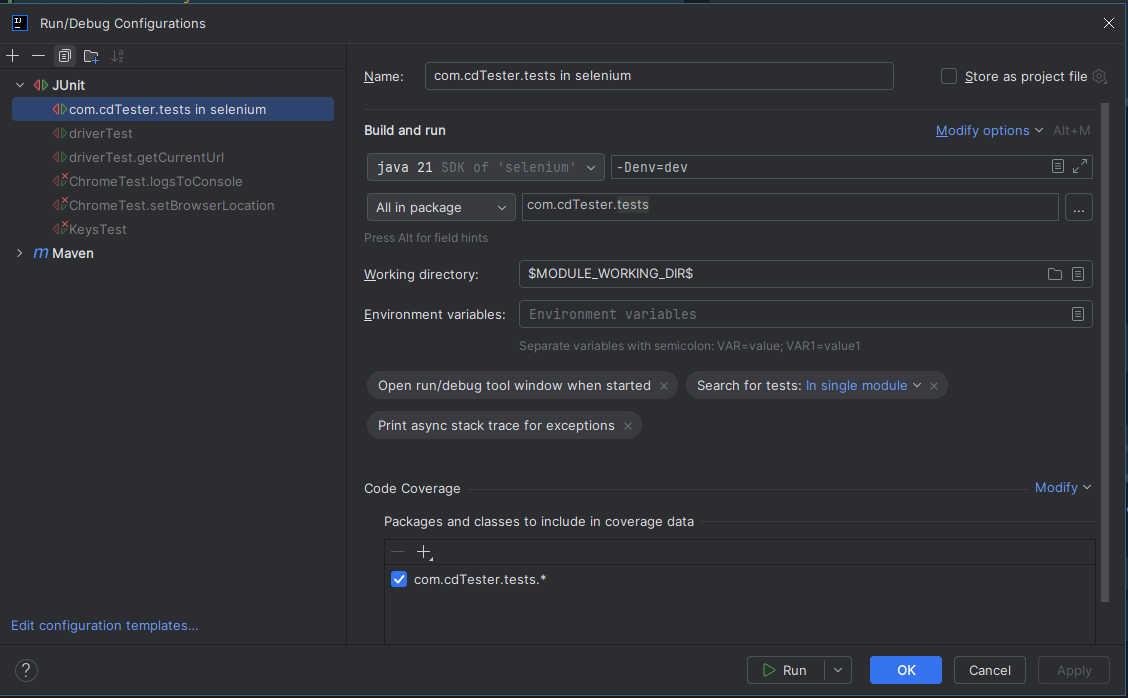
Task: Close the Run/Debug Configurations dialog
Action: (x=1109, y=23)
